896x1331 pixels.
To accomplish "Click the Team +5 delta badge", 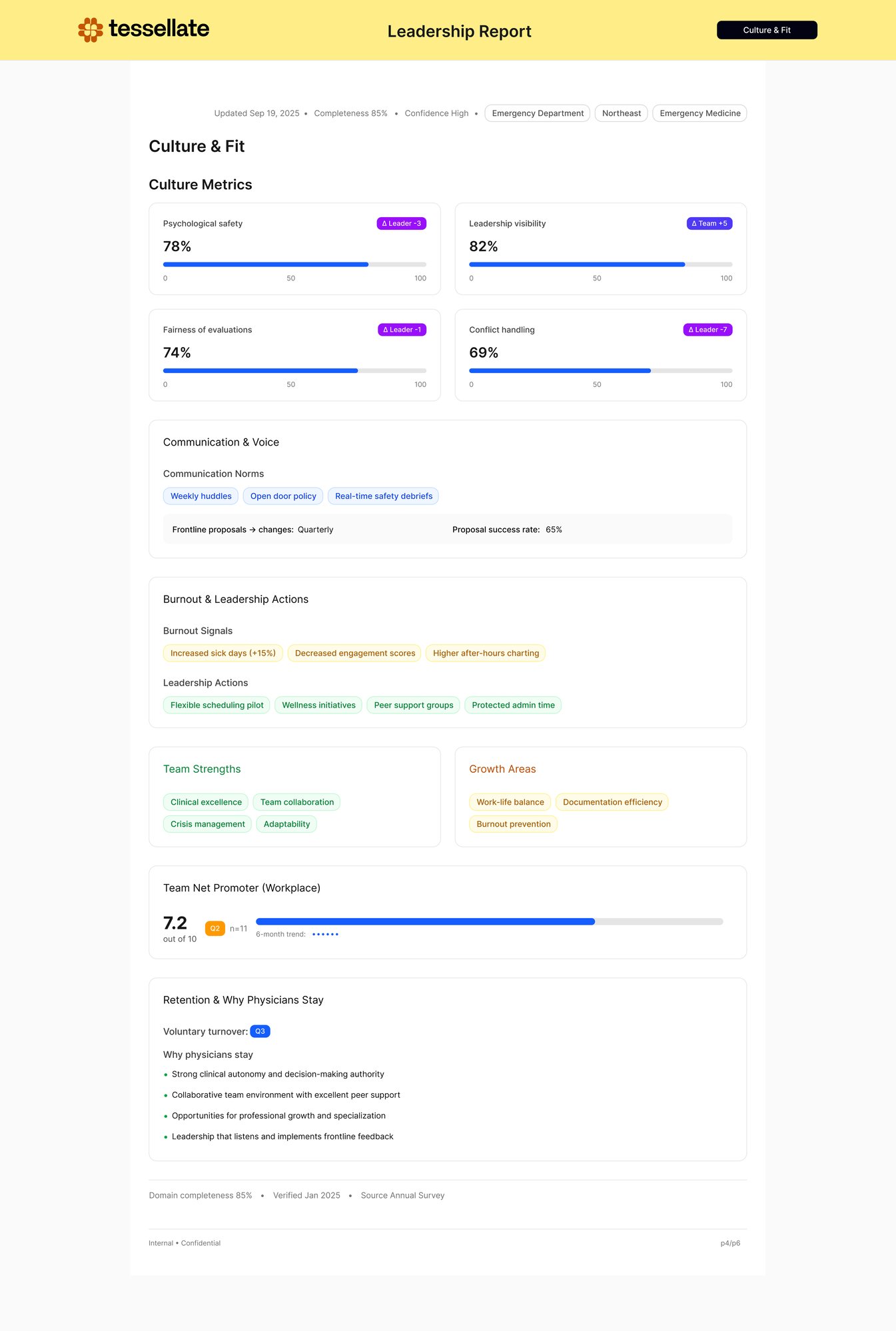I will point(709,224).
